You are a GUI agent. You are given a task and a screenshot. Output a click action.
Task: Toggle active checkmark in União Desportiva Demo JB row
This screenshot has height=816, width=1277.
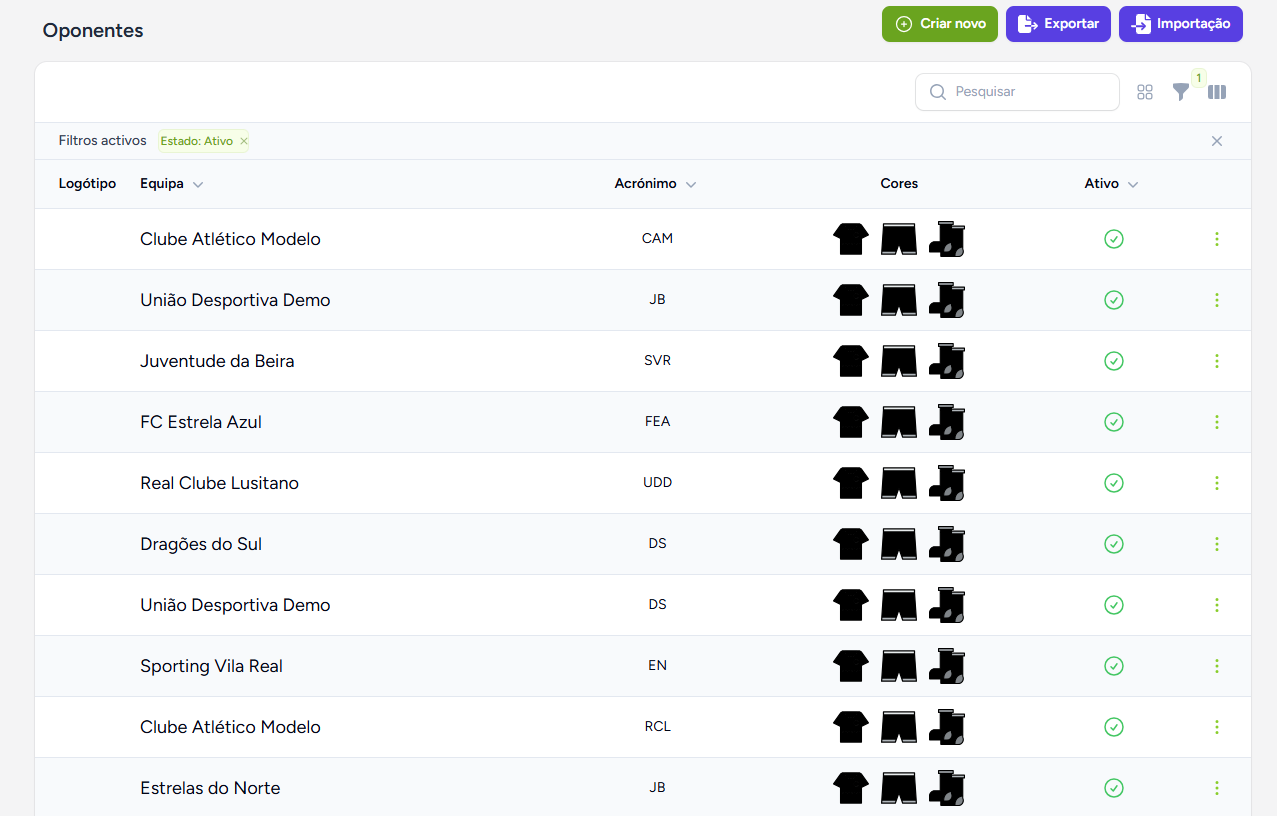coord(1113,300)
